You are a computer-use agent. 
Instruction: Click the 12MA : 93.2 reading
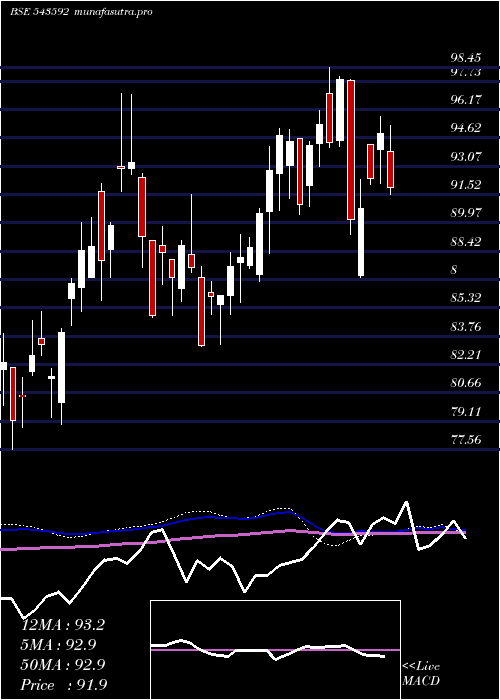[63, 625]
